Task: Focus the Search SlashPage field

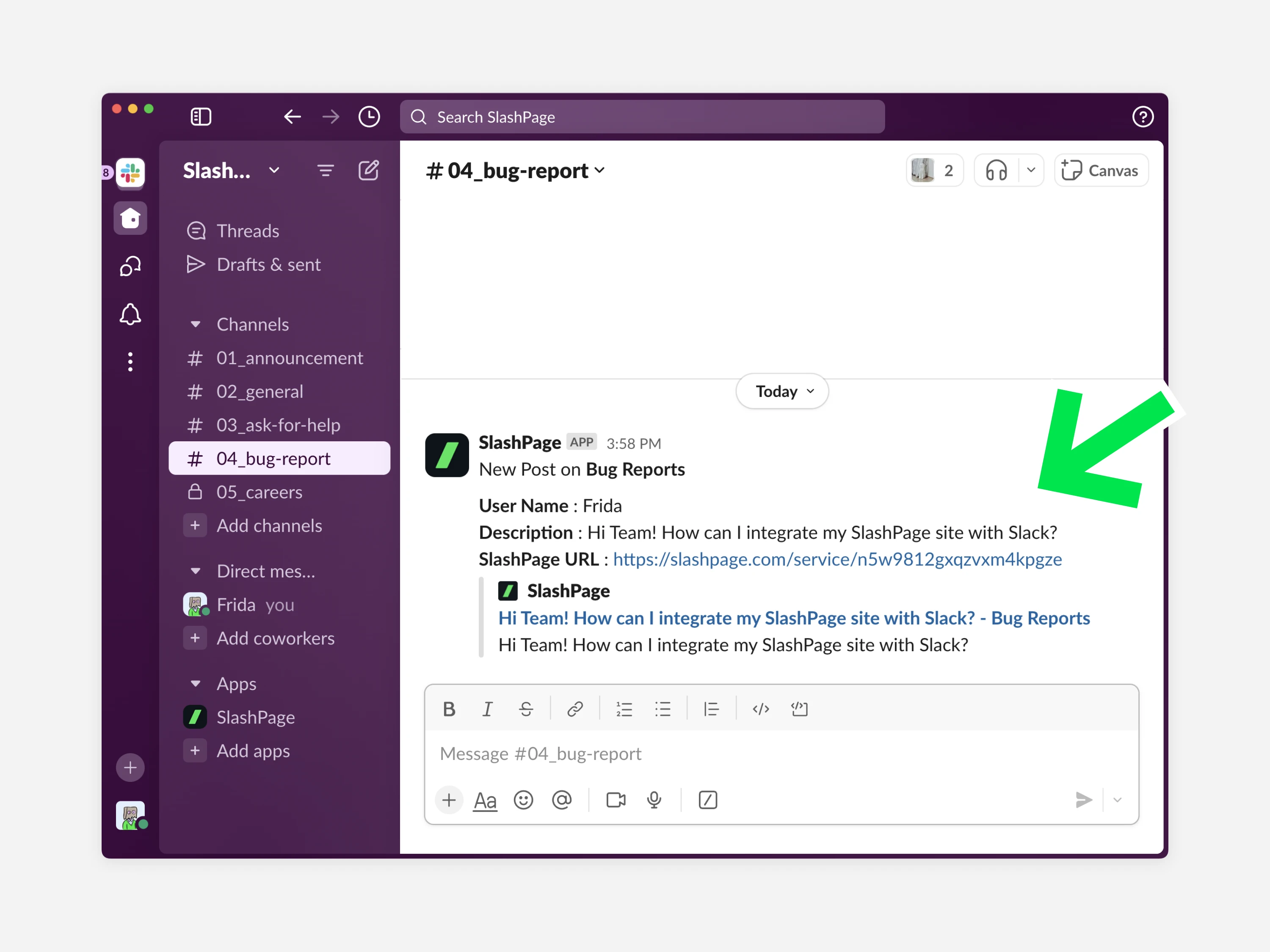Action: click(x=642, y=117)
